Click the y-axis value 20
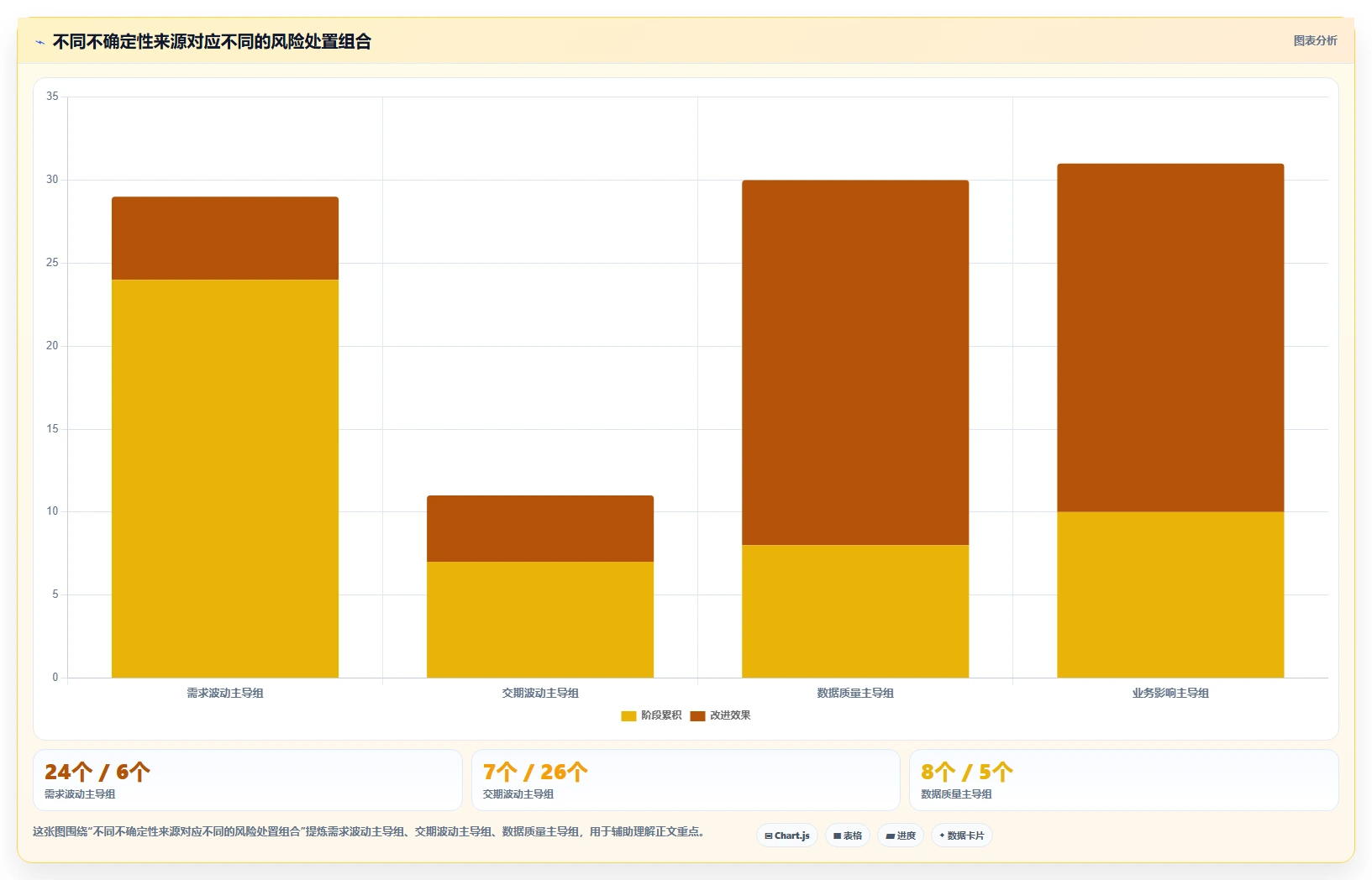Screen dimensions: 1372x880 pos(52,346)
